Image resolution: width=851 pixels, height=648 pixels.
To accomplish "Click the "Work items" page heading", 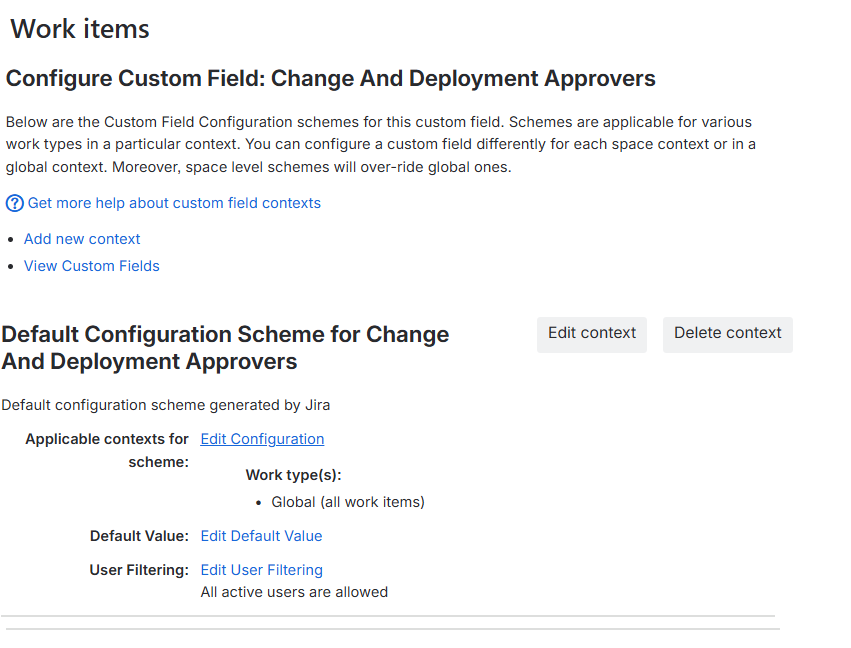I will point(80,29).
